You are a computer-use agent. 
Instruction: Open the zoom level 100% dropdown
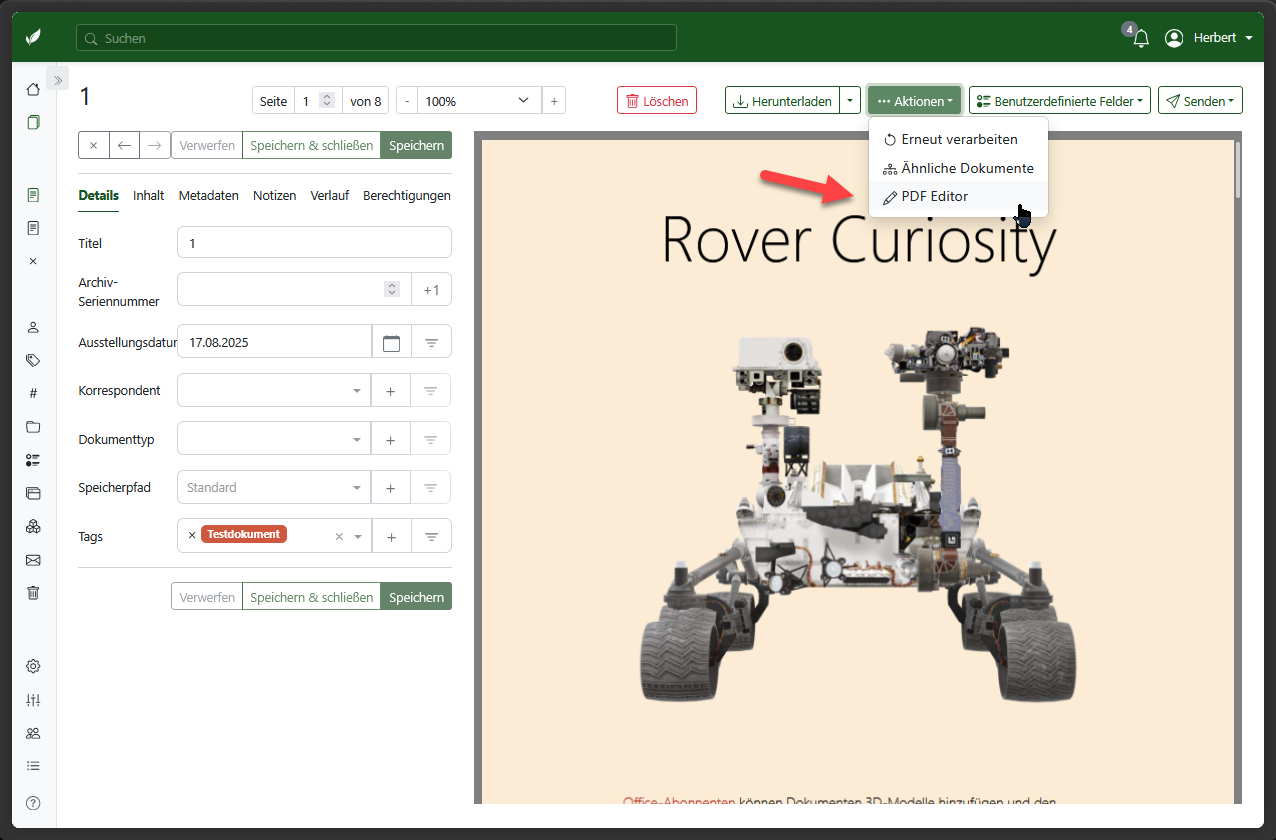pos(479,101)
